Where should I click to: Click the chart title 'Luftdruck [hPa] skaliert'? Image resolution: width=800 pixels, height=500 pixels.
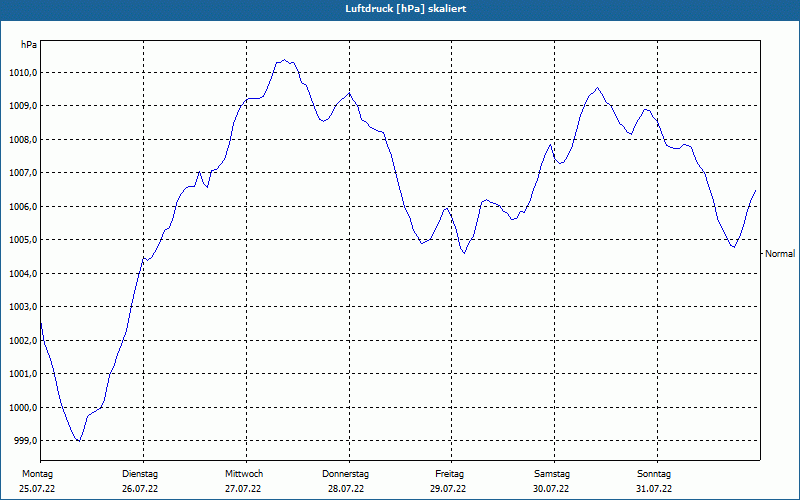406,9
